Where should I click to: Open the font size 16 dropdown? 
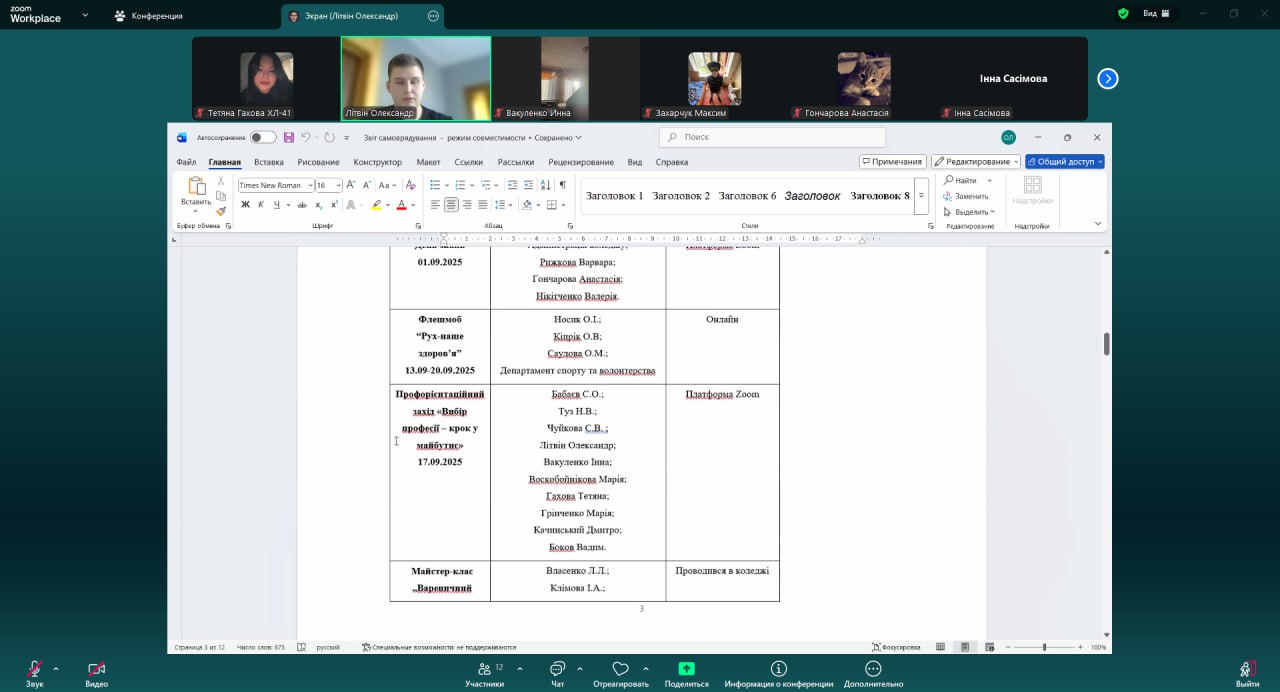[x=338, y=185]
